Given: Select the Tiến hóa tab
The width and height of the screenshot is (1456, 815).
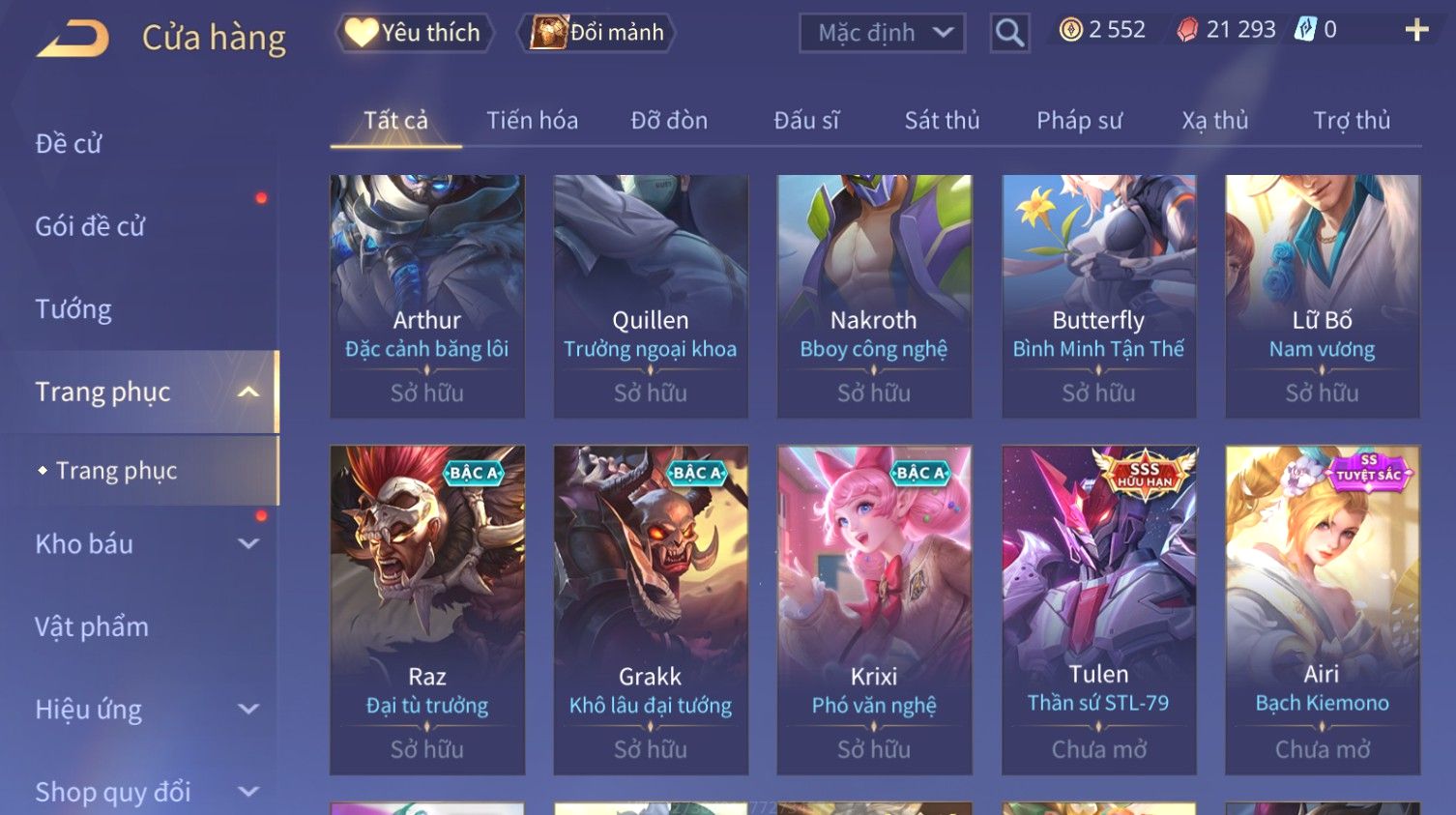Looking at the screenshot, I should tap(532, 120).
